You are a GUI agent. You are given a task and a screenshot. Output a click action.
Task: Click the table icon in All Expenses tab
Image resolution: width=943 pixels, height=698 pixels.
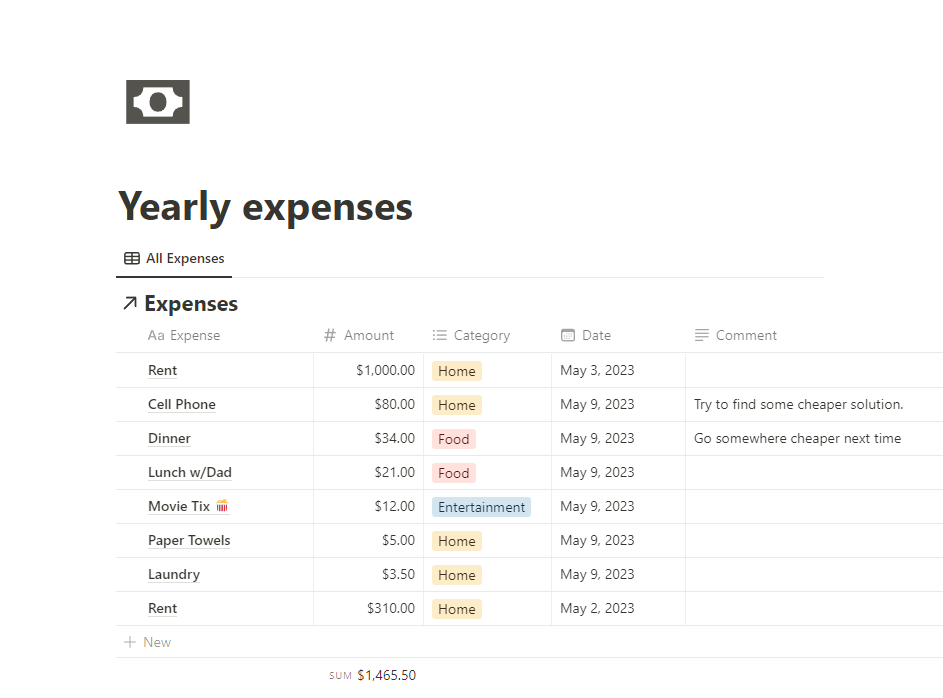pos(132,259)
